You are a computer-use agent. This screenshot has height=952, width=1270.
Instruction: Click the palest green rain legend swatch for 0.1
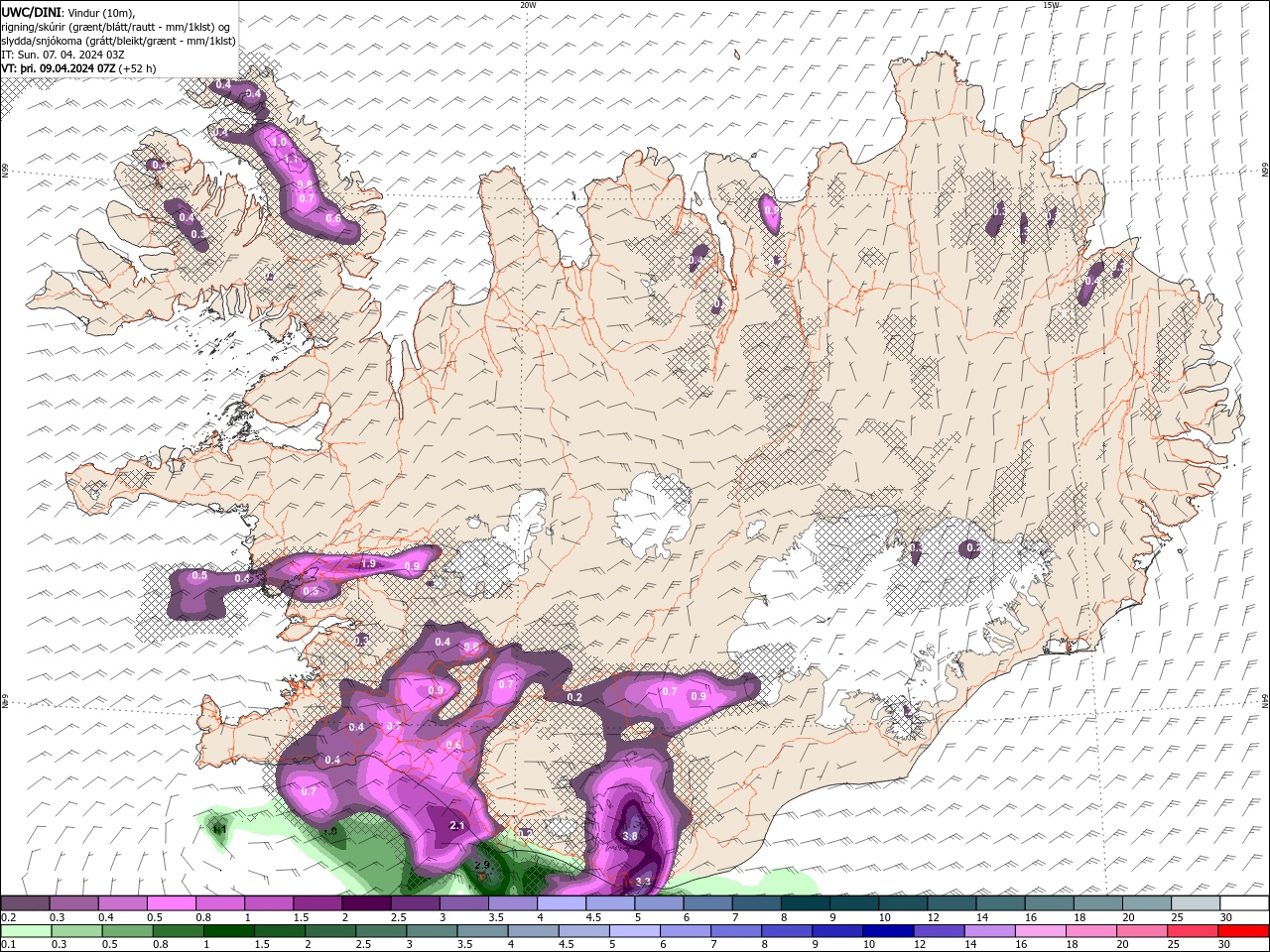tap(25, 931)
